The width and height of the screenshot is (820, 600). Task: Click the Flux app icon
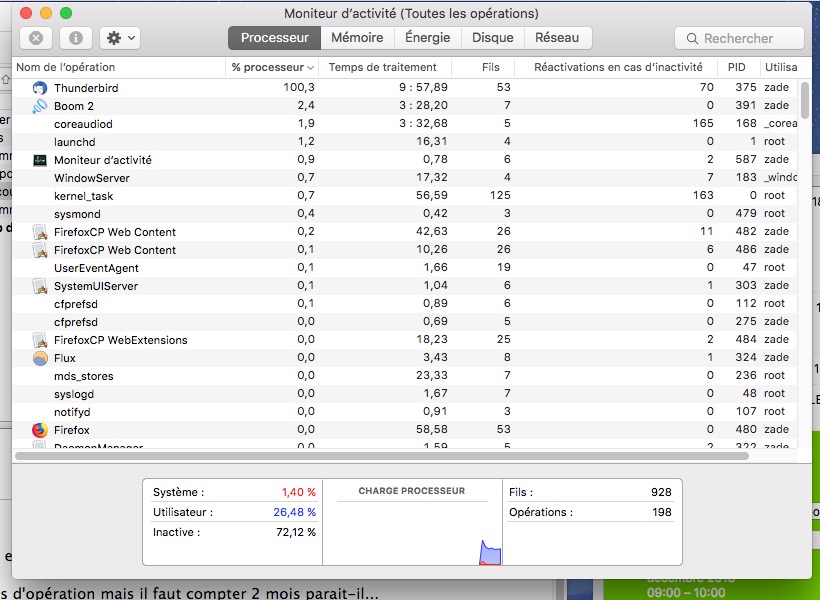40,358
